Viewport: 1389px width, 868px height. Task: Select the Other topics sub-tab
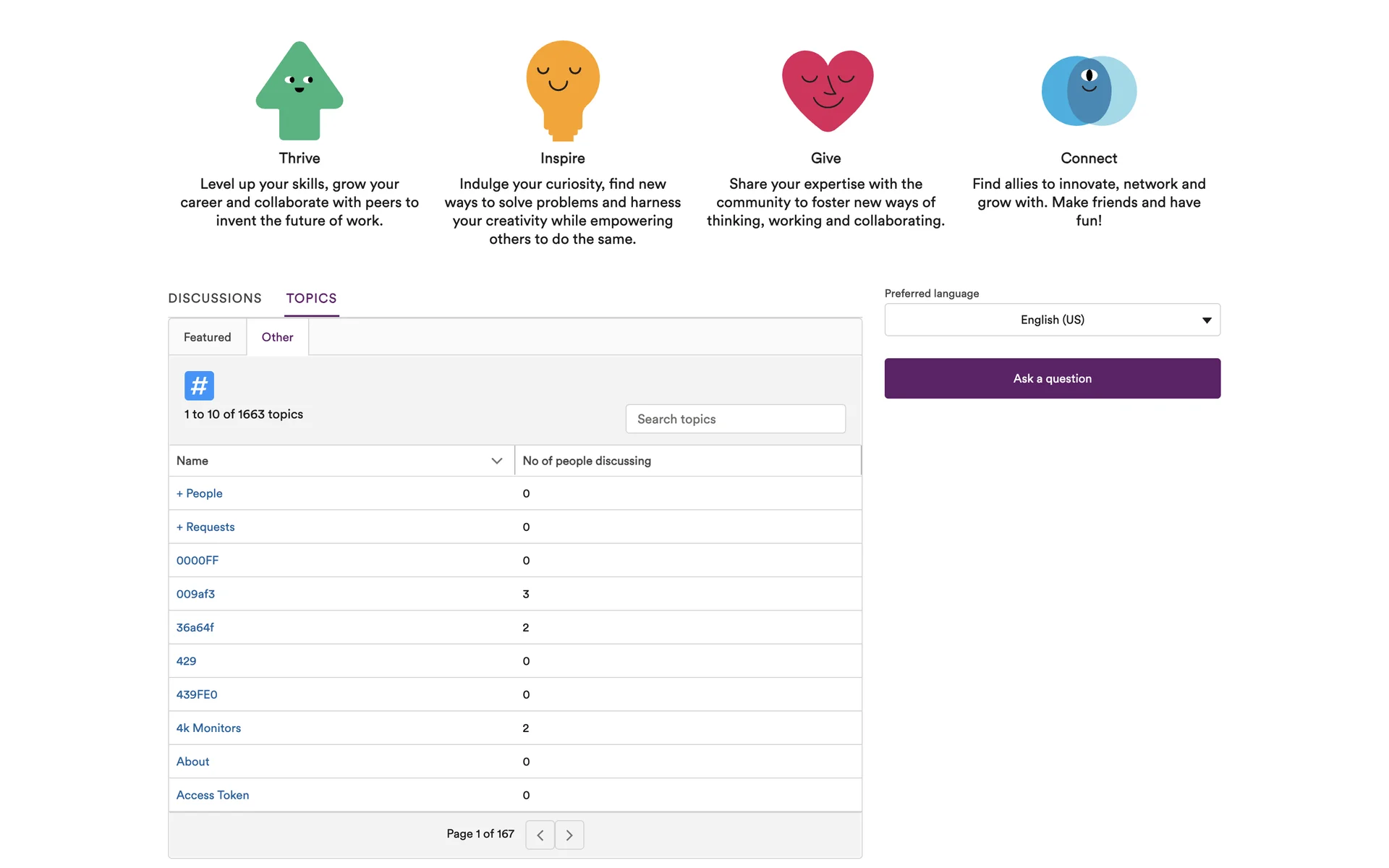[277, 337]
